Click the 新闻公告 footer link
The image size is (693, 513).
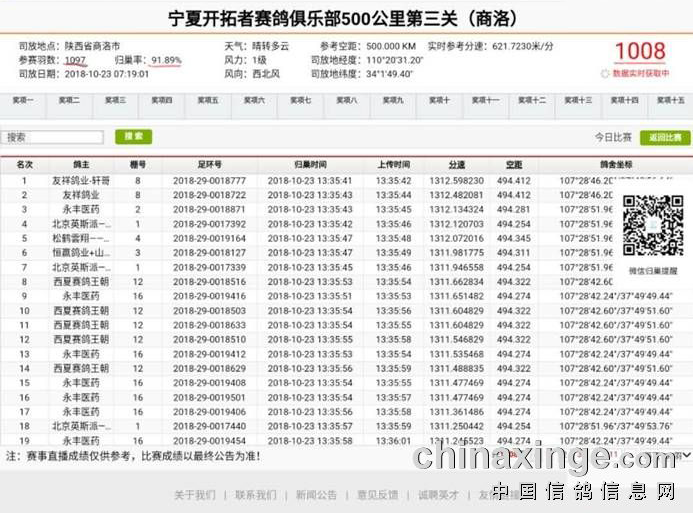pos(316,495)
